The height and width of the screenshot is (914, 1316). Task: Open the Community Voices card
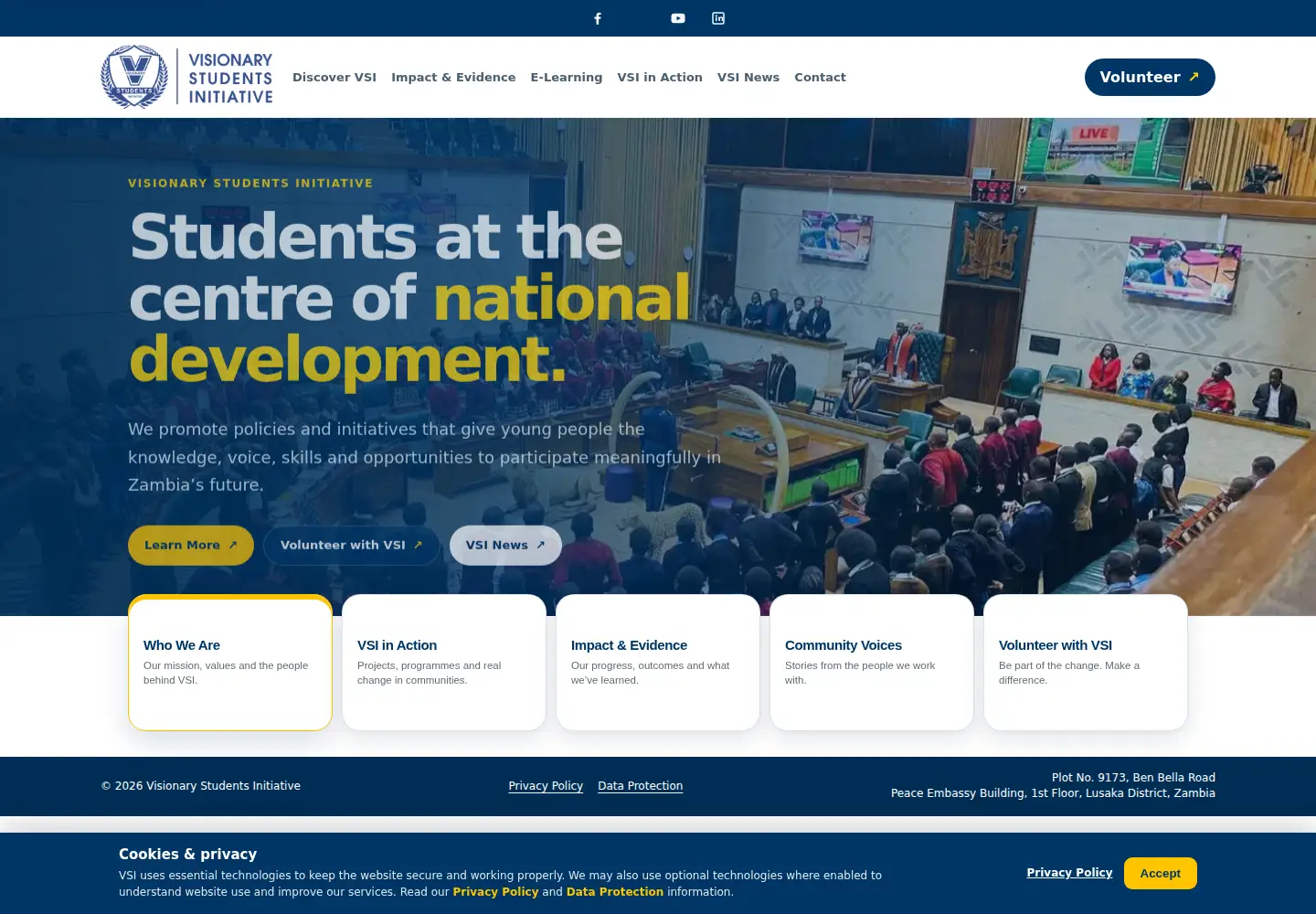[x=872, y=663]
